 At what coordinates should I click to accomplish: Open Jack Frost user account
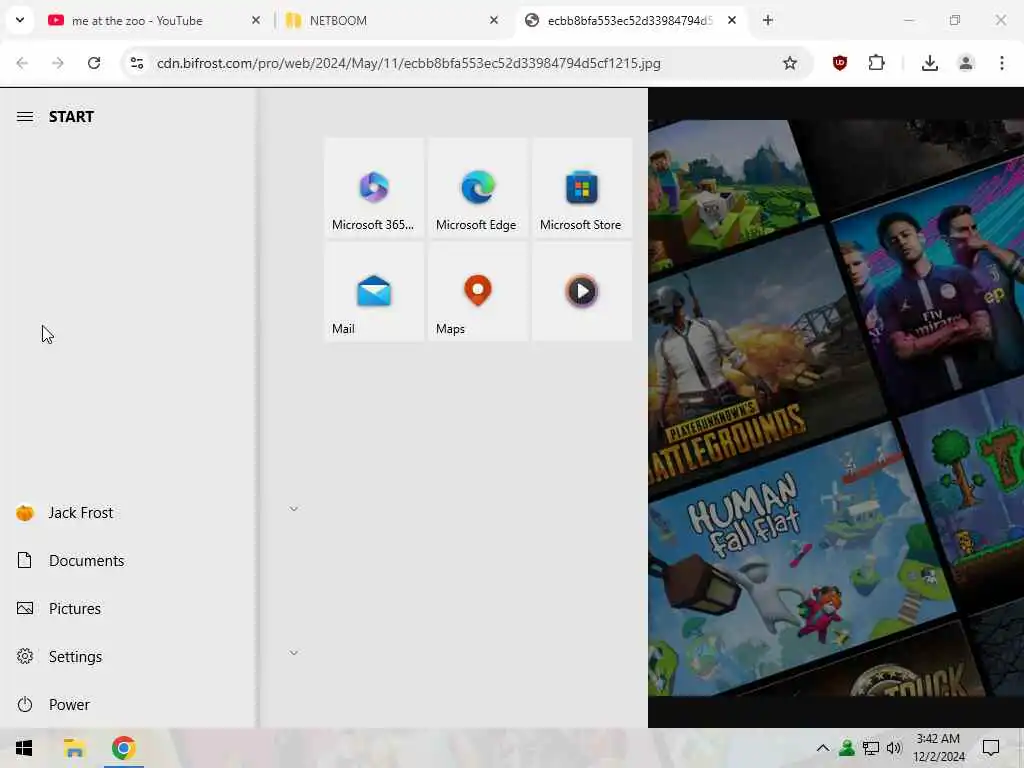coord(127,513)
